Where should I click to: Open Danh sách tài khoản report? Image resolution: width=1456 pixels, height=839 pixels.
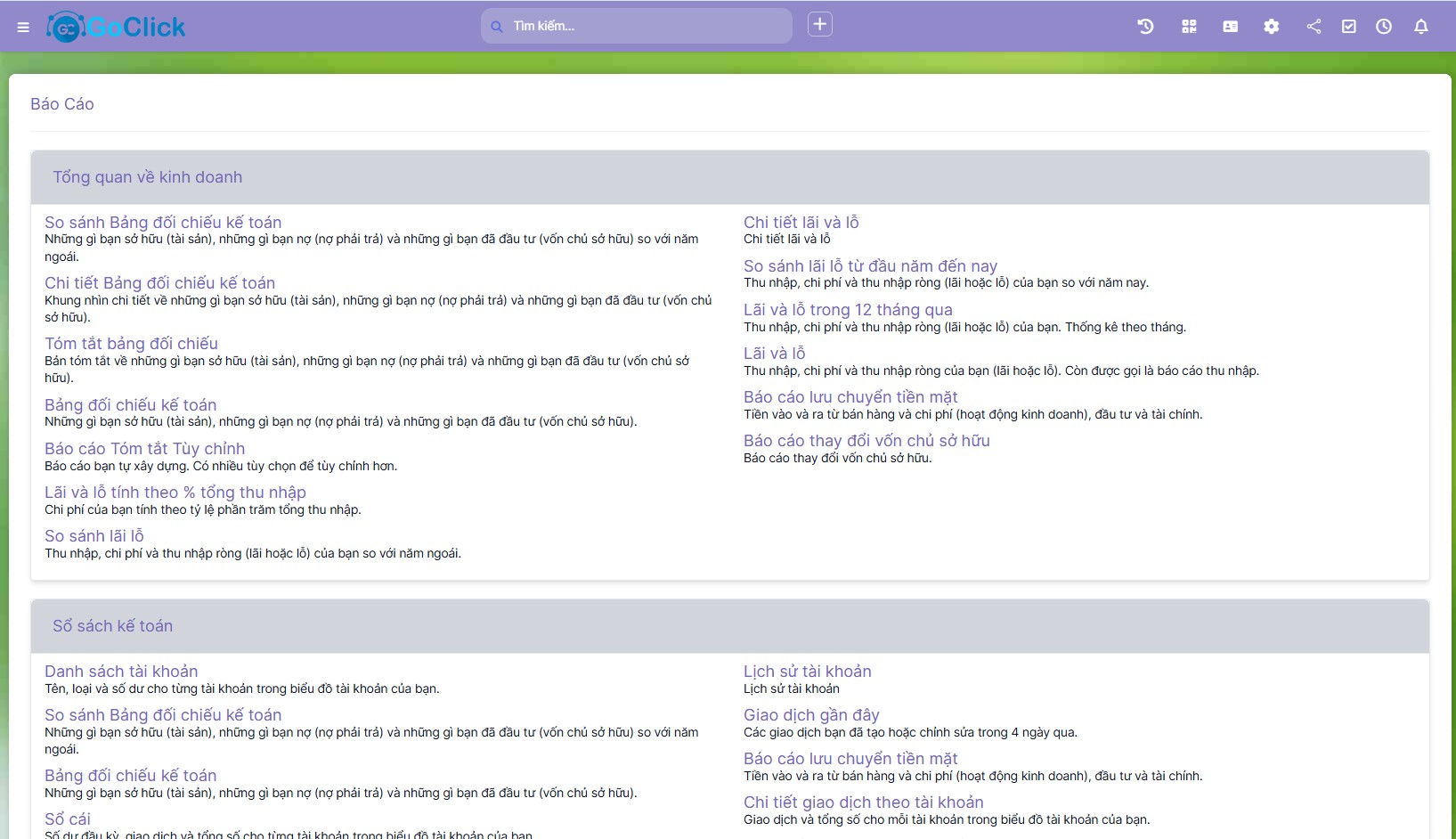pos(121,672)
